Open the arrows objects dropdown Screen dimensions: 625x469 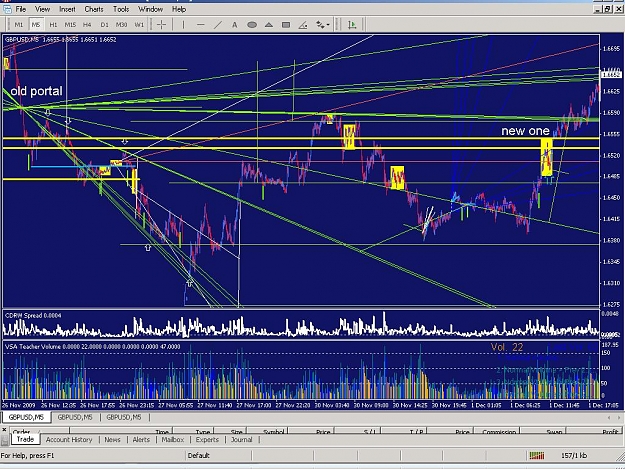(322, 25)
